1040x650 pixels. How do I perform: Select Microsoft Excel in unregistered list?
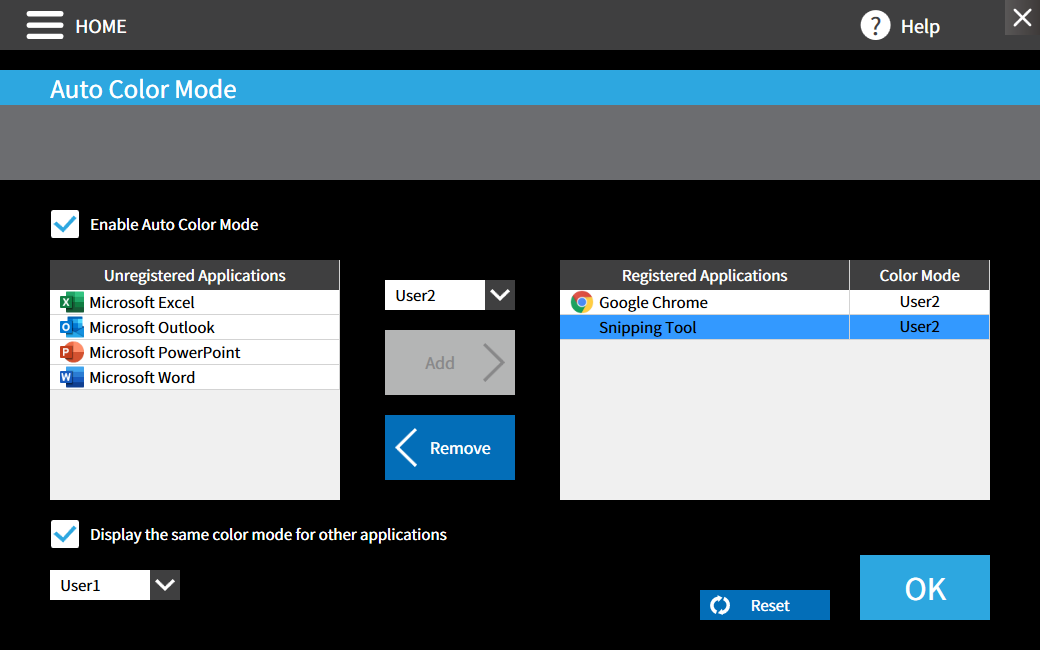point(195,302)
